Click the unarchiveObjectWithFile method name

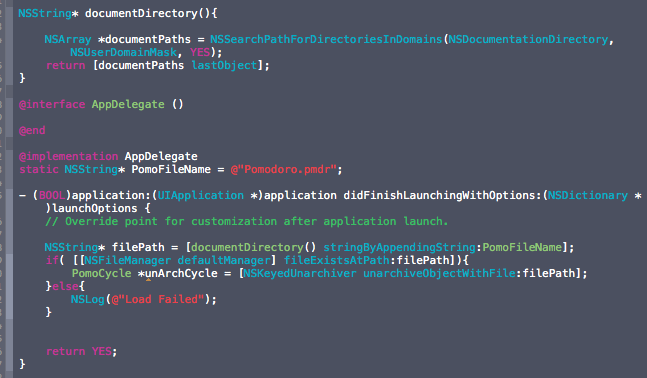(x=439, y=273)
